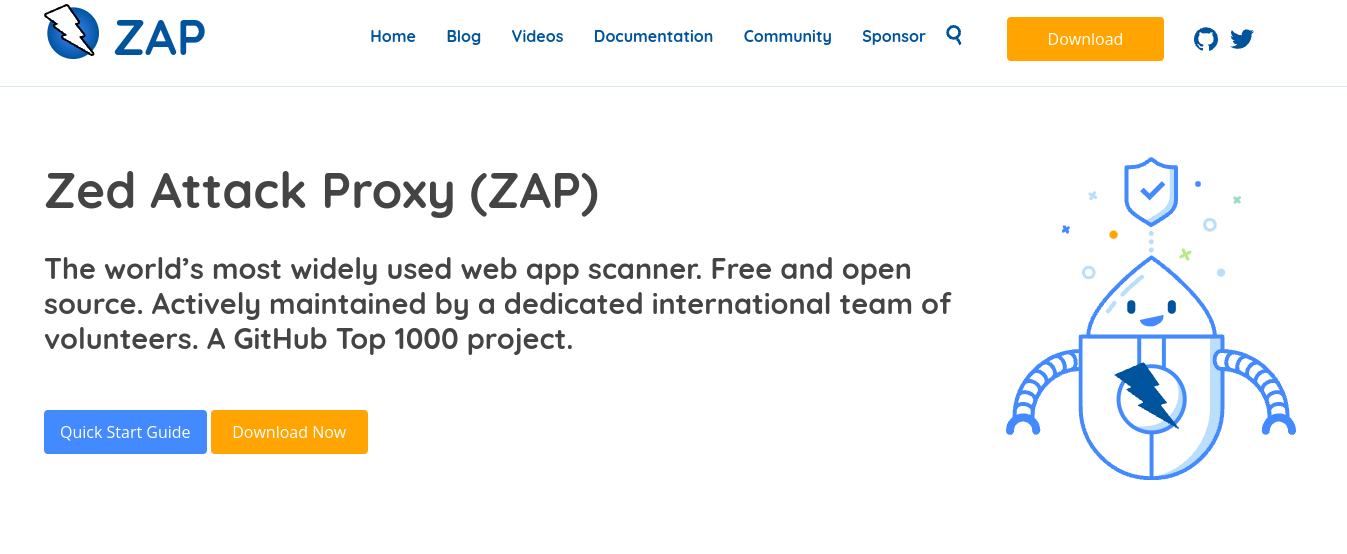Navigate to the Community section
Image resolution: width=1347 pixels, height=554 pixels.
pyautogui.click(x=787, y=36)
